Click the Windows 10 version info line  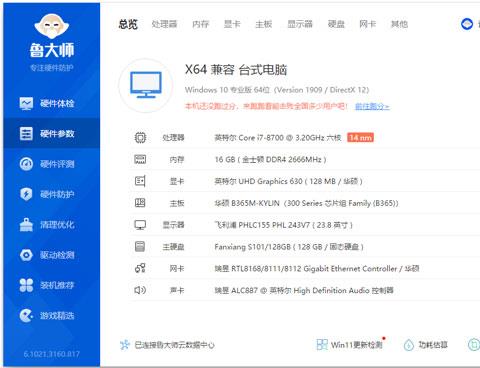(277, 90)
